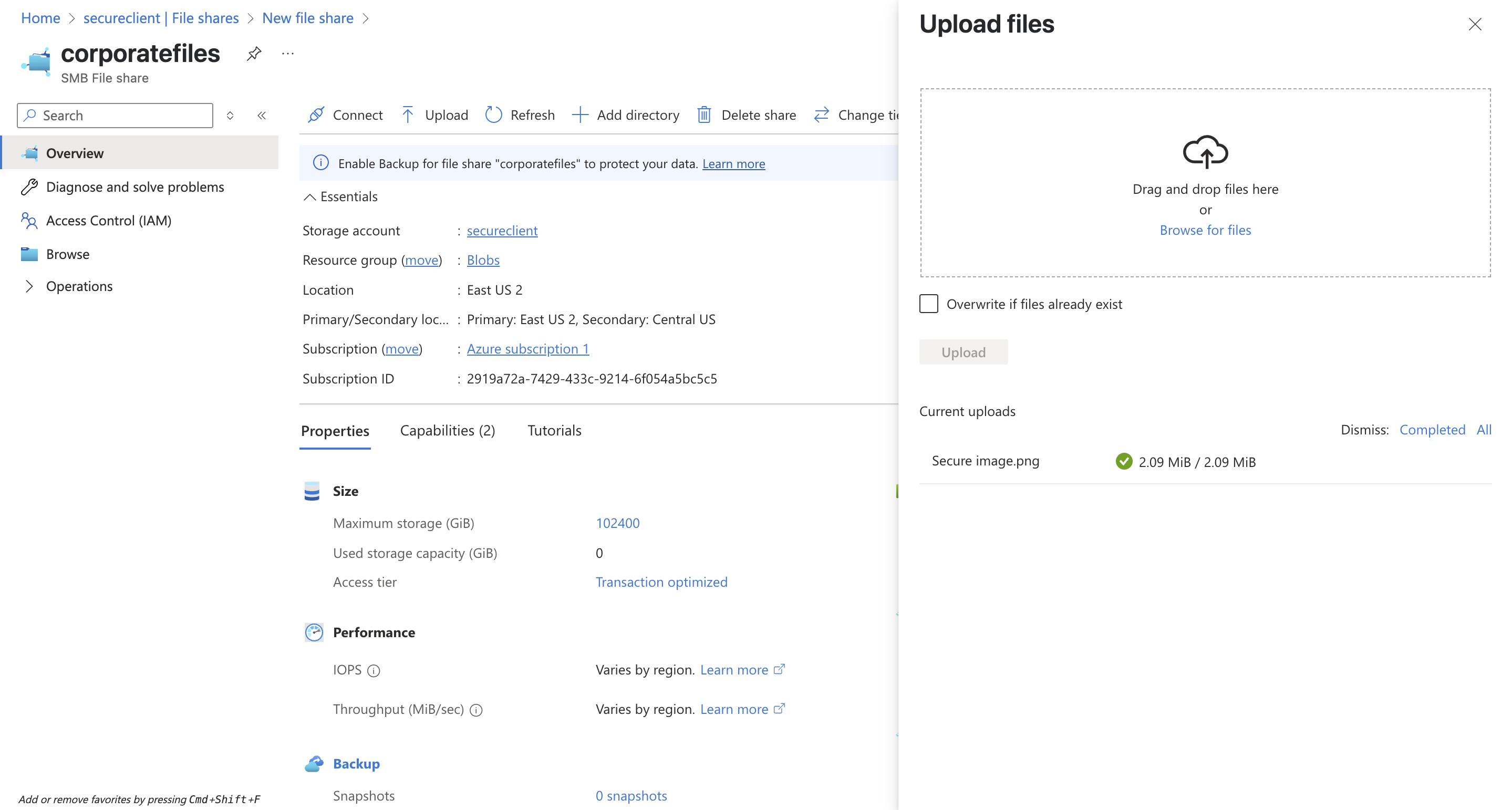
Task: Click the Connect plug icon
Action: 316,115
